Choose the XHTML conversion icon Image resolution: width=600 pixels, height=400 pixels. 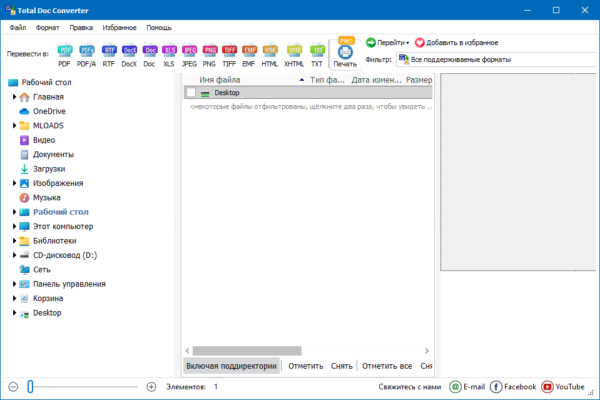click(294, 50)
